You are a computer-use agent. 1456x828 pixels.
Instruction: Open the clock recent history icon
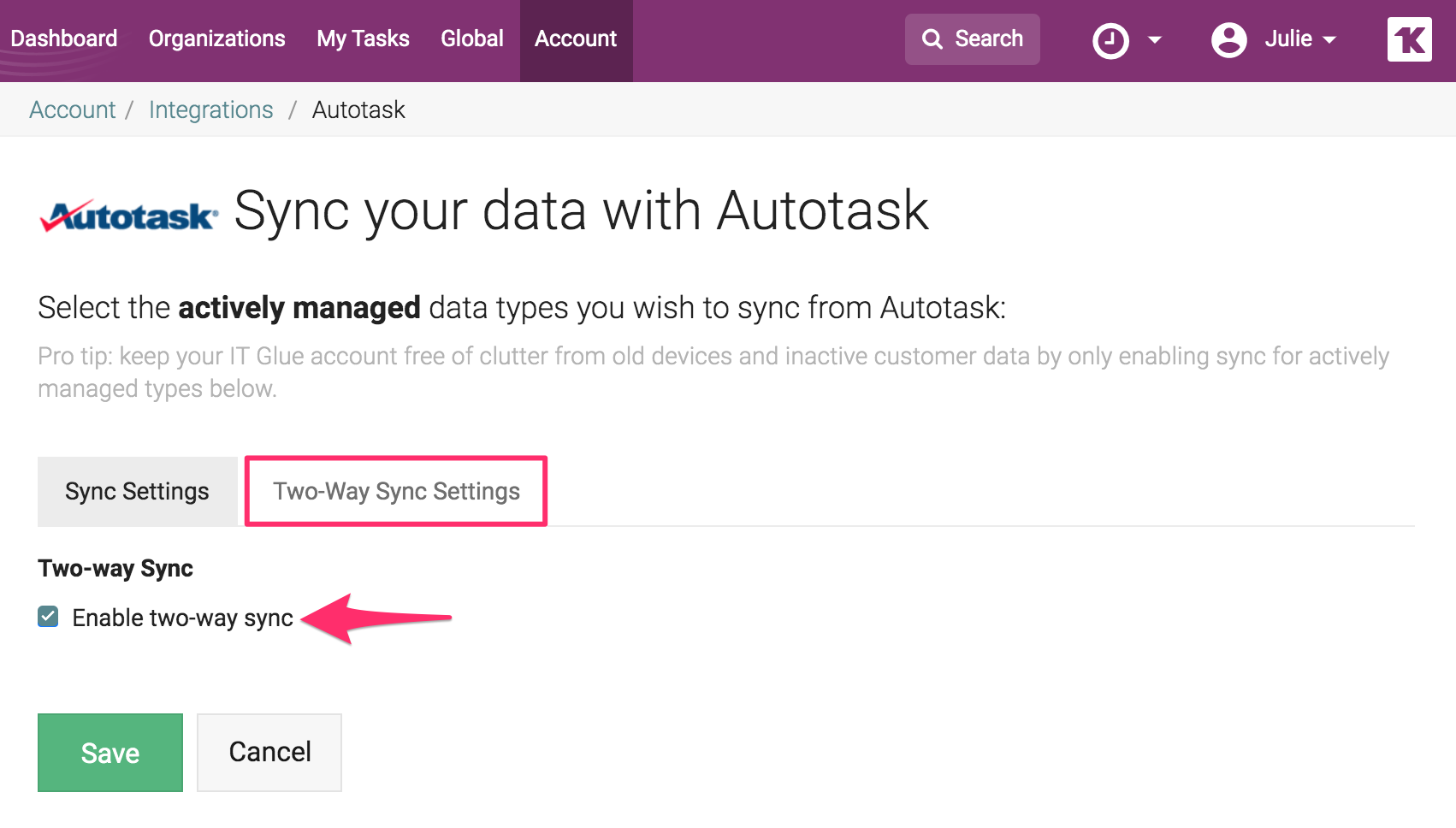coord(1110,40)
